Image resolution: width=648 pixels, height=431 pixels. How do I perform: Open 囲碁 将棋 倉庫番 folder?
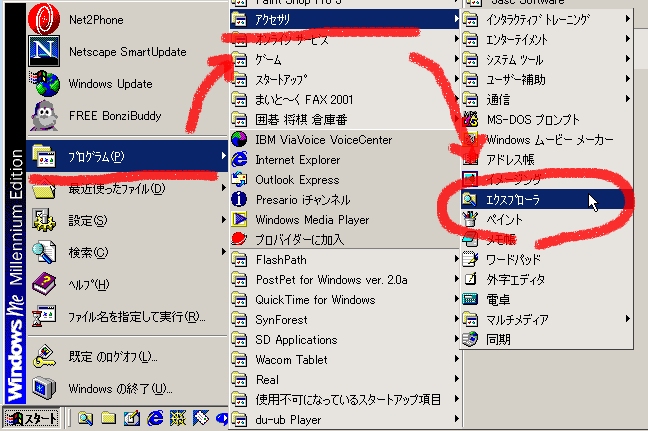tap(344, 119)
